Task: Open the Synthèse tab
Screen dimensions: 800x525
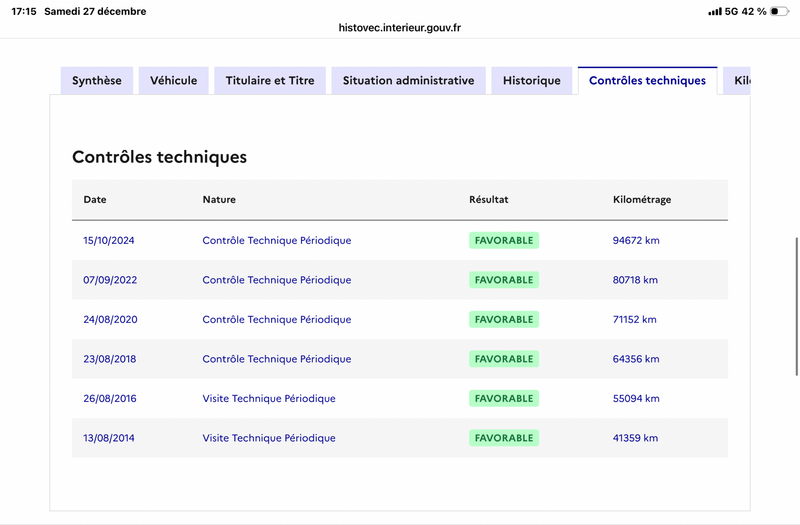Action: pos(97,81)
